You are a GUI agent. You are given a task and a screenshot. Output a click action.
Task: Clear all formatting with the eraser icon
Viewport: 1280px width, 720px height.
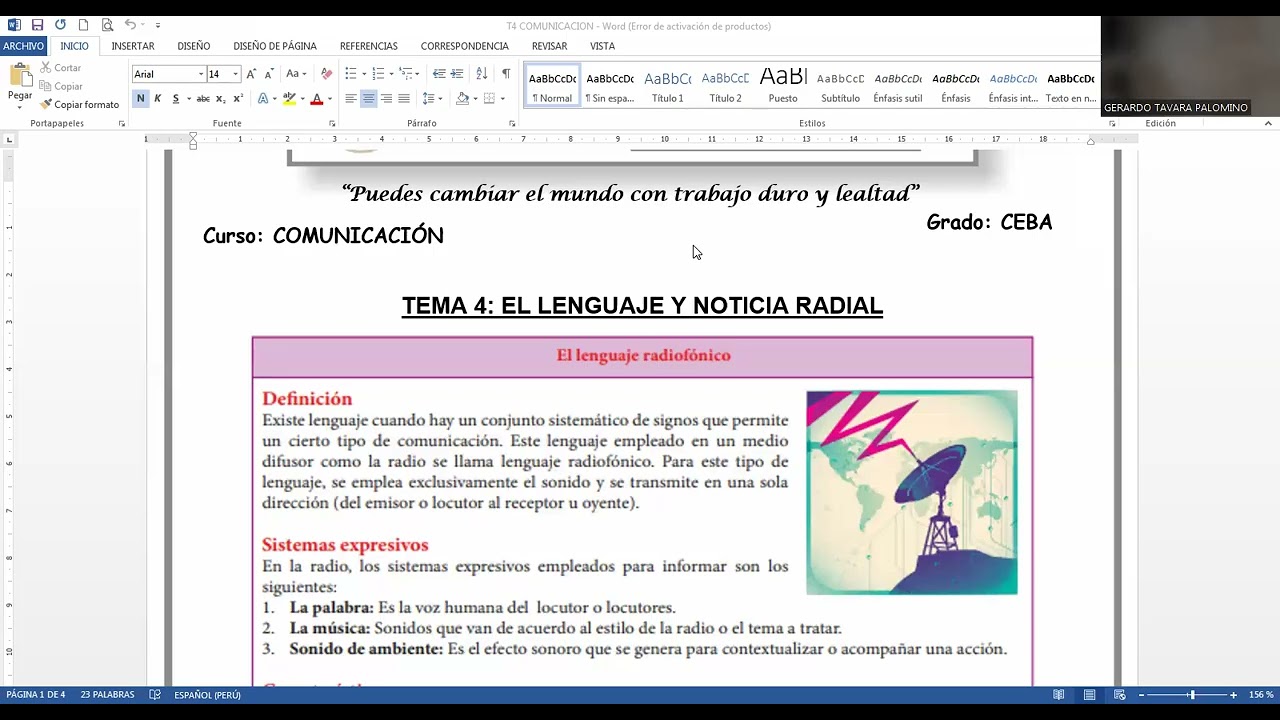pos(326,74)
